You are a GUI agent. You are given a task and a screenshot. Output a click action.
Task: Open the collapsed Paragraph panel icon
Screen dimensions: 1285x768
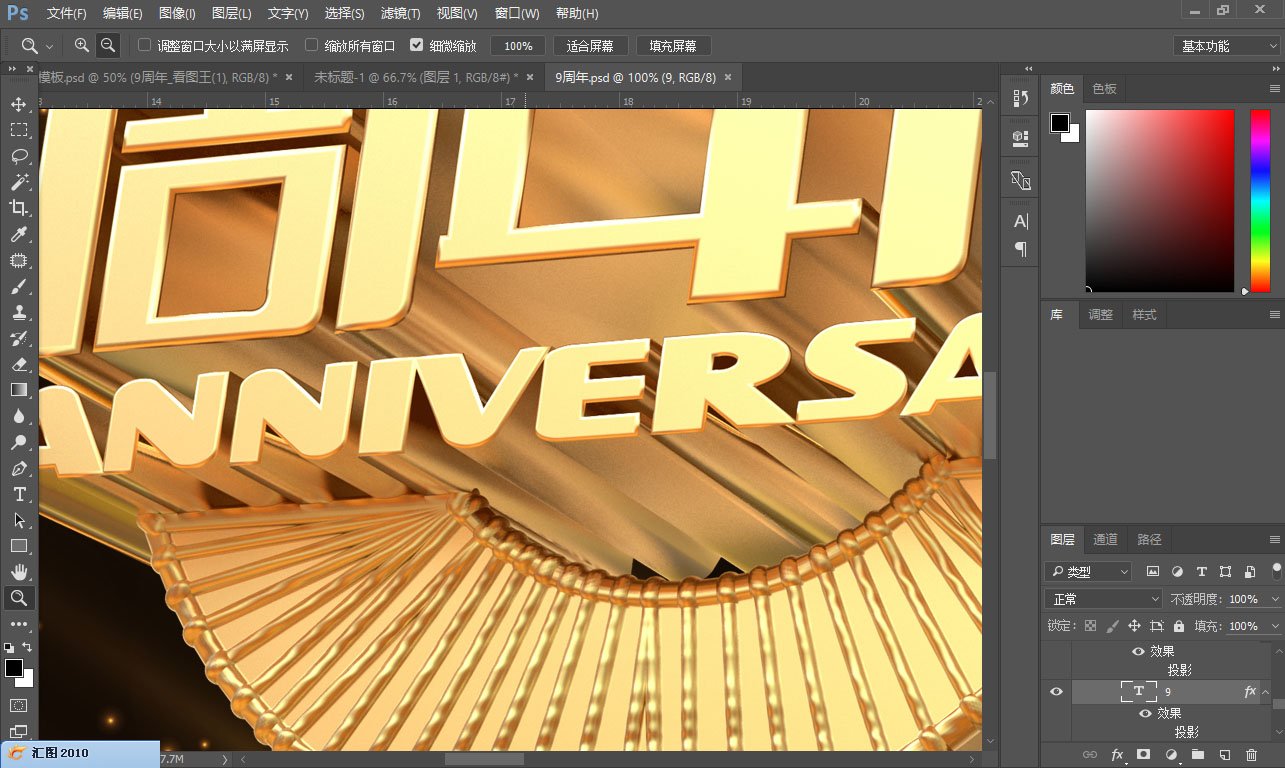pyautogui.click(x=1020, y=248)
